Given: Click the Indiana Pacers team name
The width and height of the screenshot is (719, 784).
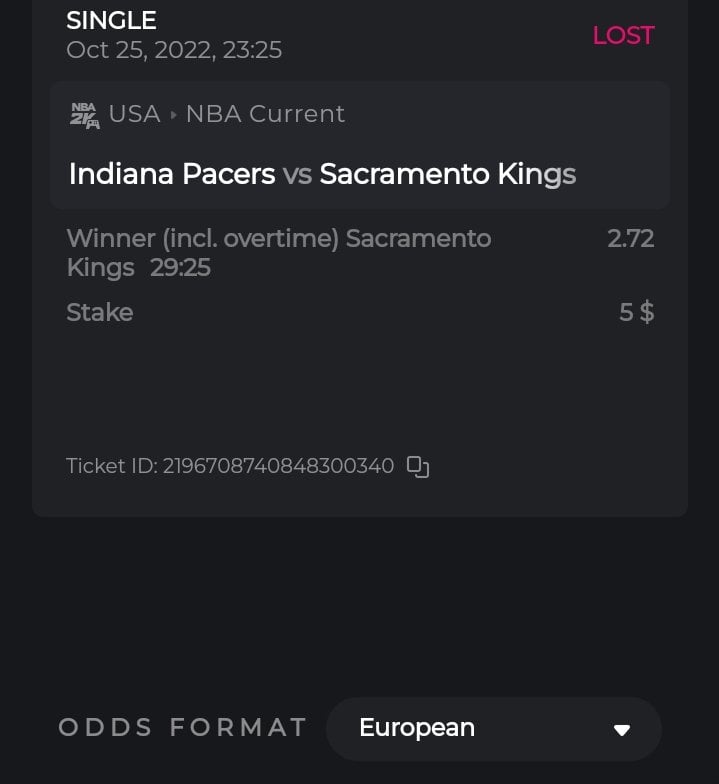Looking at the screenshot, I should (172, 174).
